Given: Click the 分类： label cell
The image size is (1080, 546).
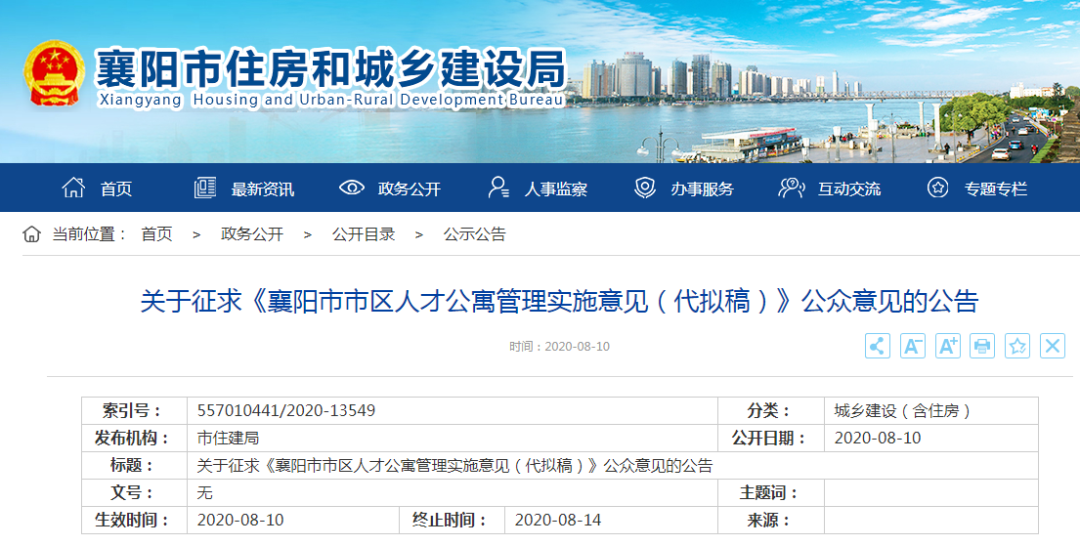Looking at the screenshot, I should (771, 410).
